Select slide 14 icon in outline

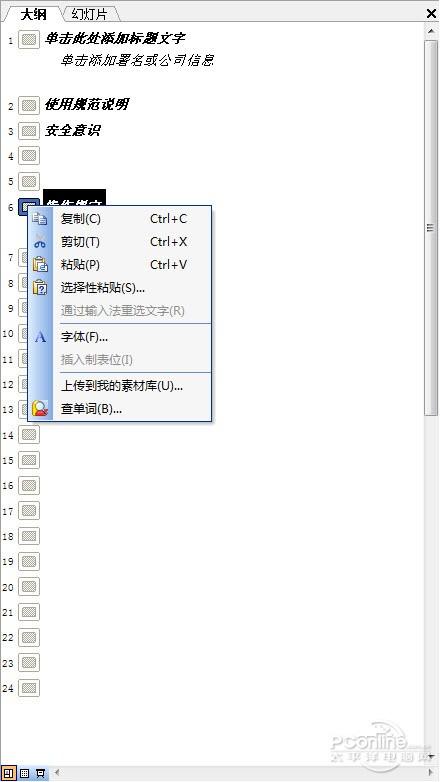tap(29, 435)
